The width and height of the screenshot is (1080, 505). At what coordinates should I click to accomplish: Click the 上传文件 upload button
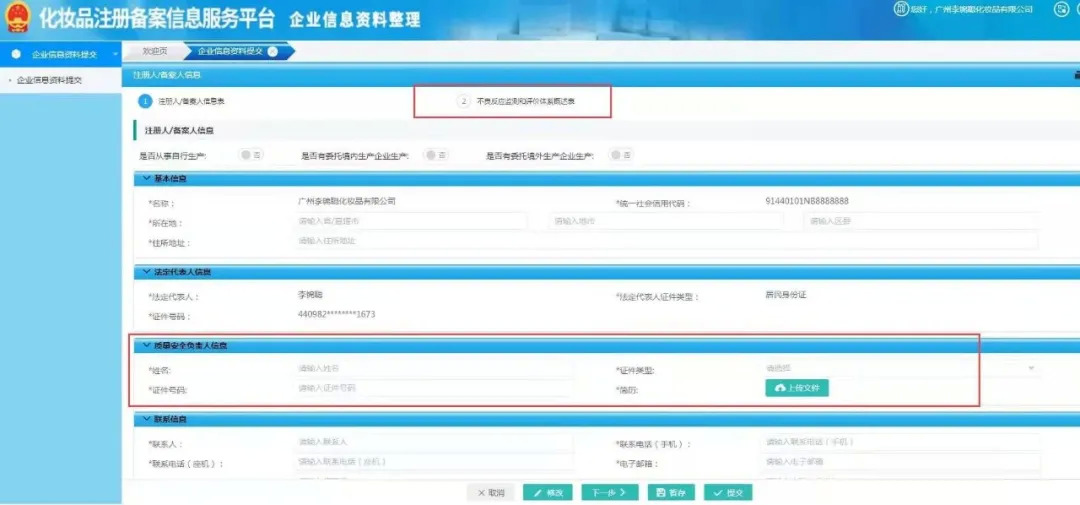797,388
